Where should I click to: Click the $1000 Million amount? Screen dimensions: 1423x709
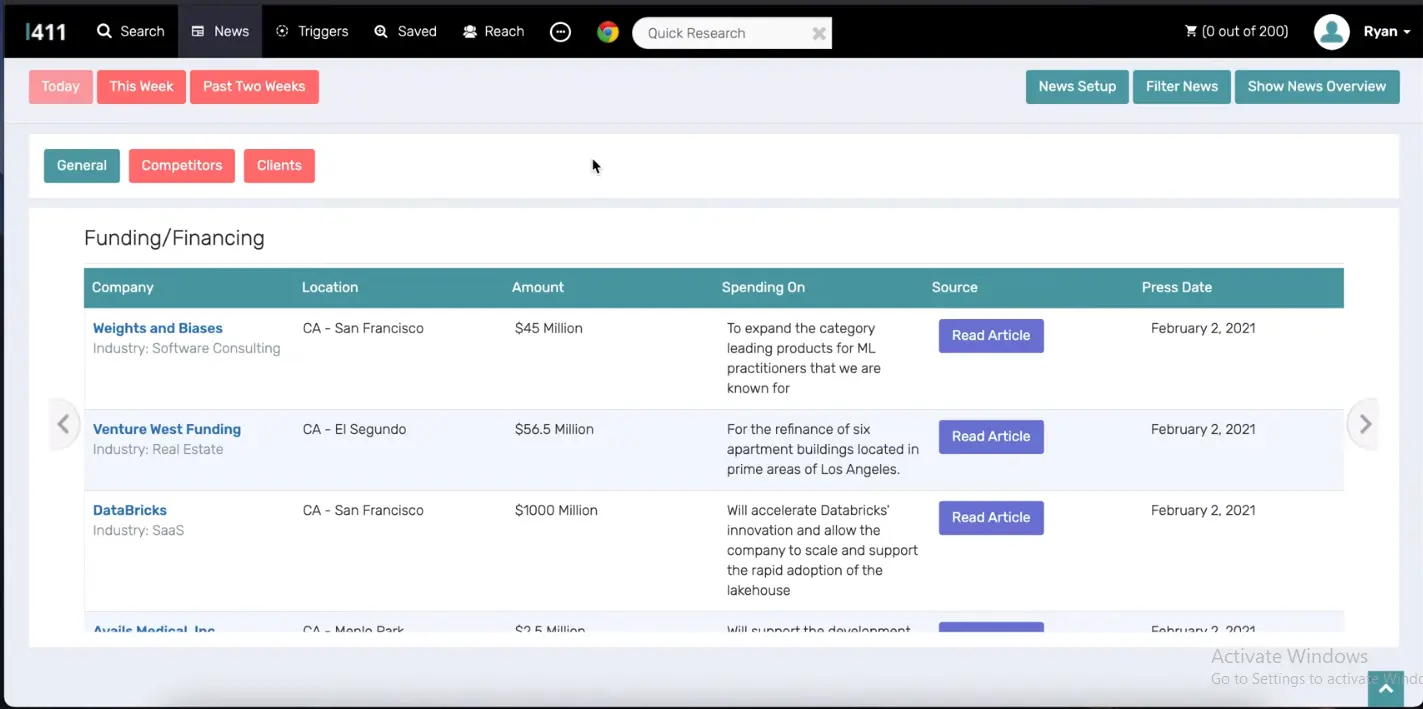point(556,510)
